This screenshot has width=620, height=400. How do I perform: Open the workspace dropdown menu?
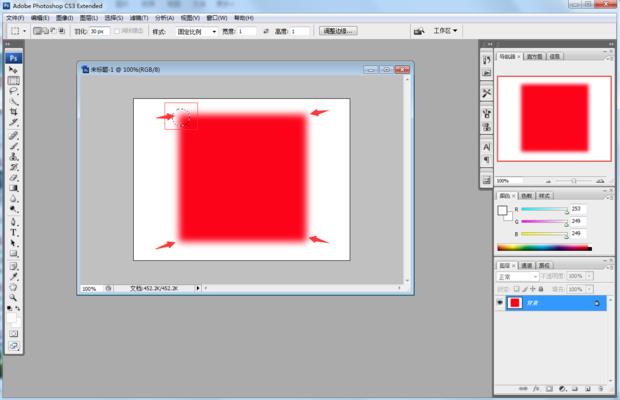click(x=446, y=31)
